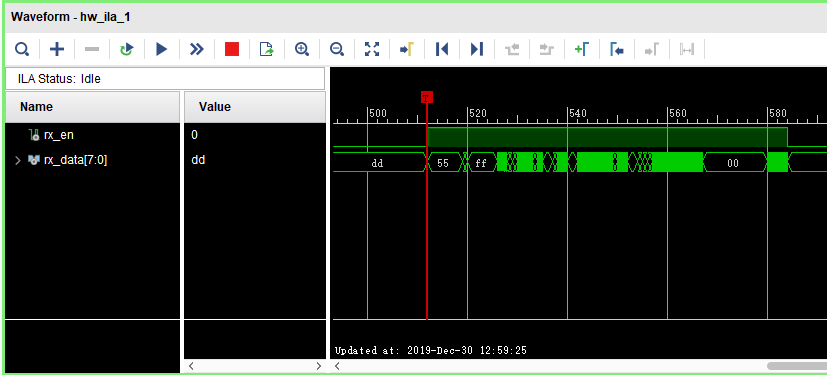827x375 pixels.
Task: Go to the last sample icon
Action: tap(477, 50)
